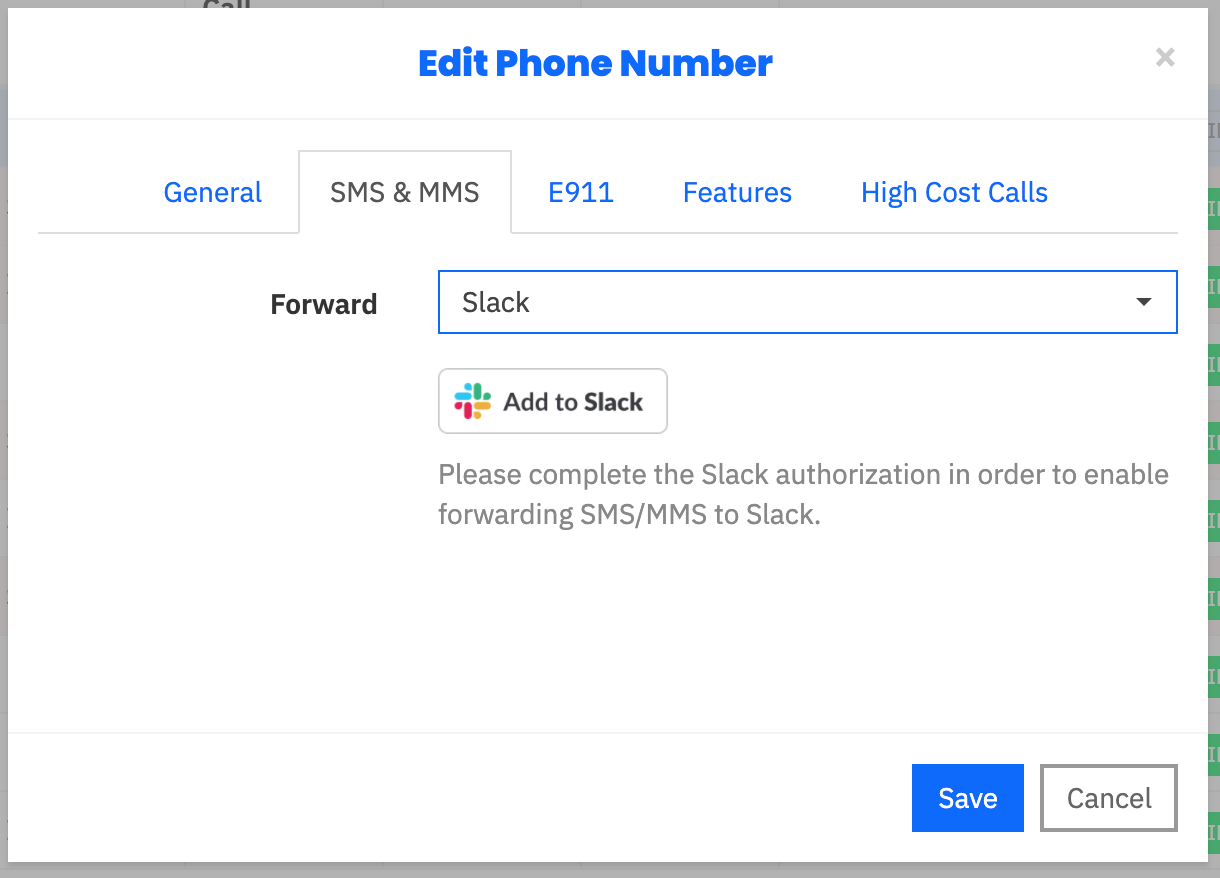Click the Forward field label
1220x878 pixels.
[x=324, y=304]
